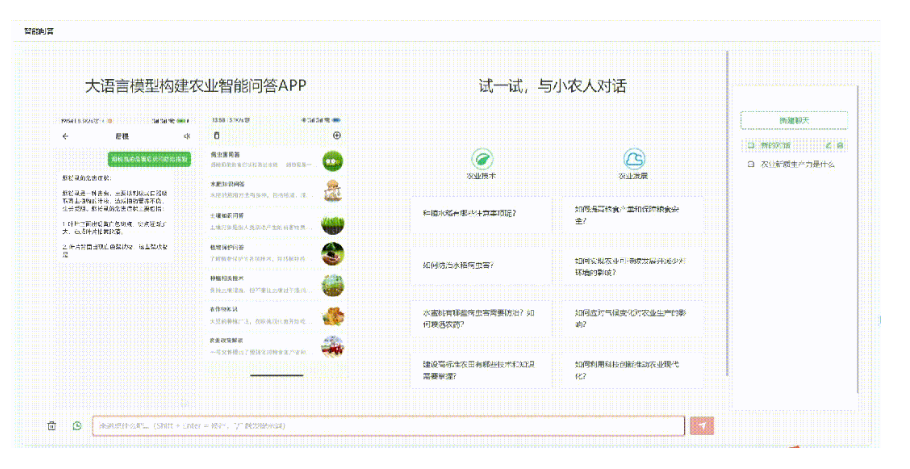Select the question about ensuring food security
The height and width of the screenshot is (469, 910).
tap(632, 213)
